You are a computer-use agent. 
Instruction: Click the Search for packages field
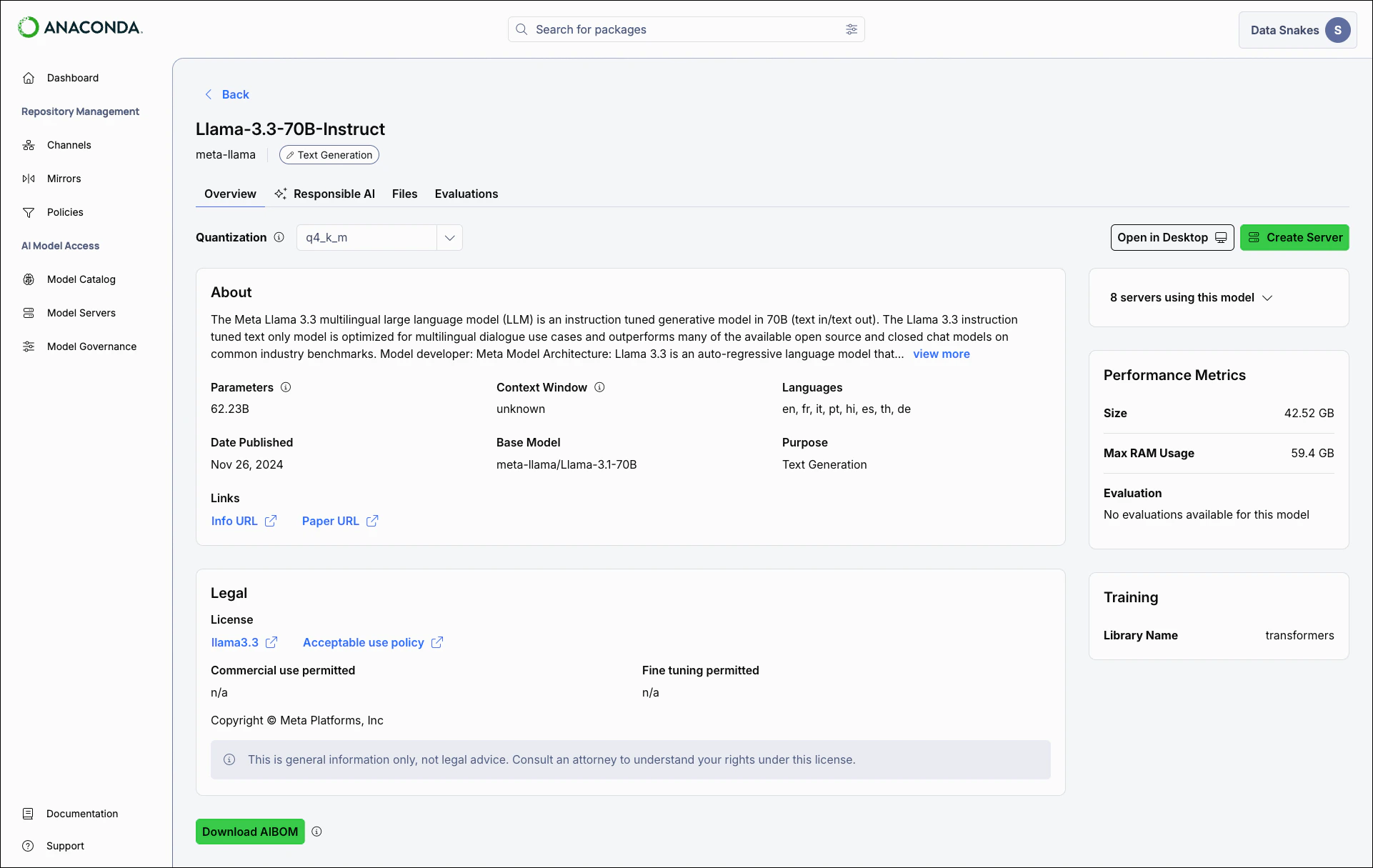tap(686, 29)
